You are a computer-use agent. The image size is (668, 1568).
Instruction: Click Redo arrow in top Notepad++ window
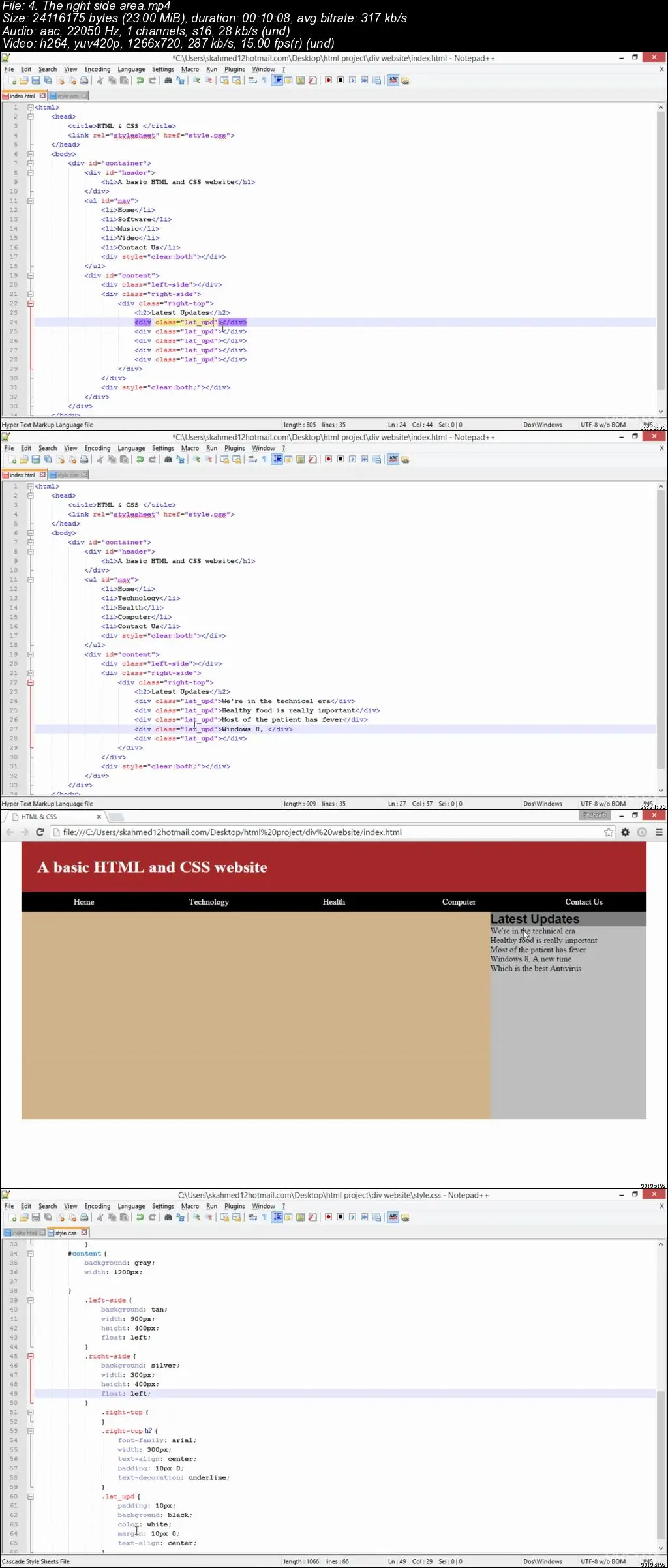click(x=152, y=81)
